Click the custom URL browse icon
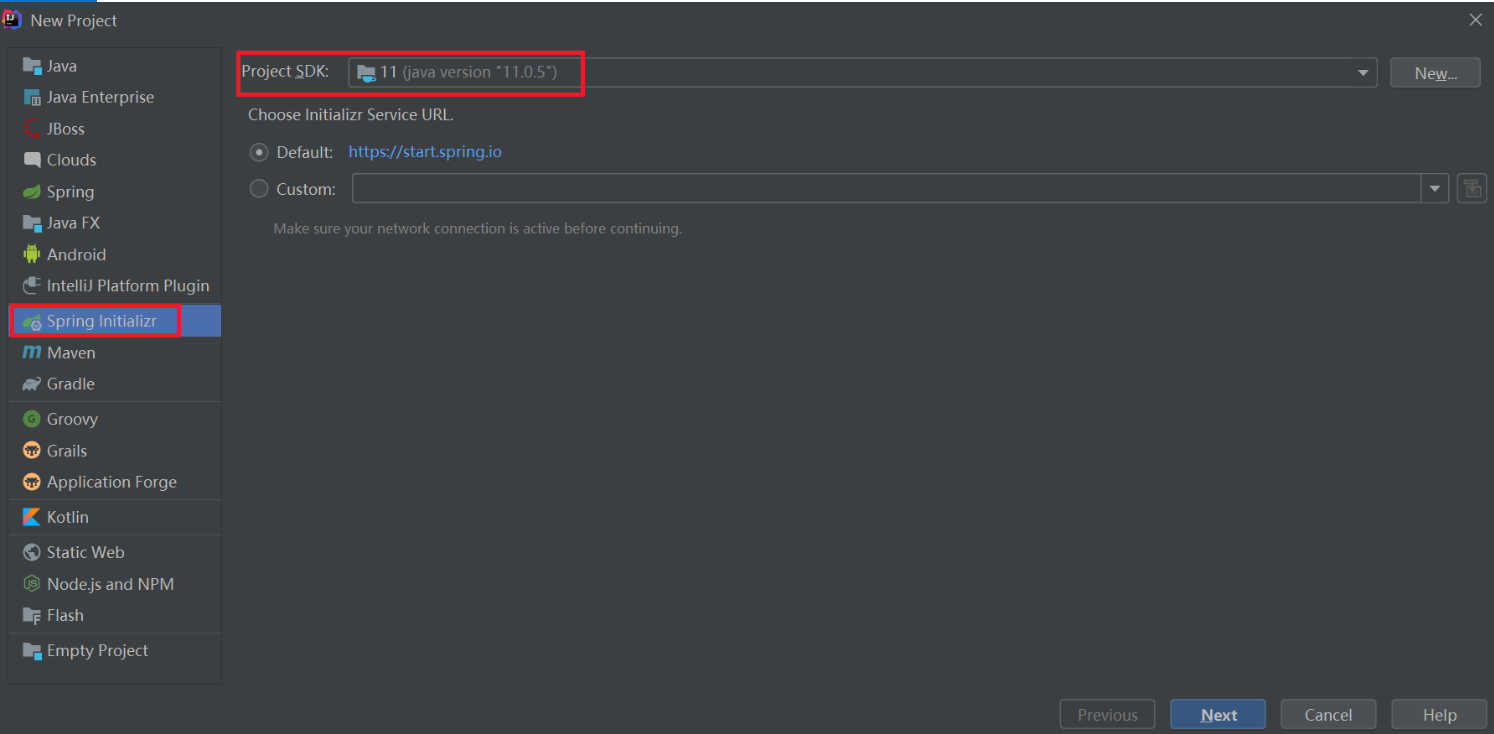 tap(1471, 188)
